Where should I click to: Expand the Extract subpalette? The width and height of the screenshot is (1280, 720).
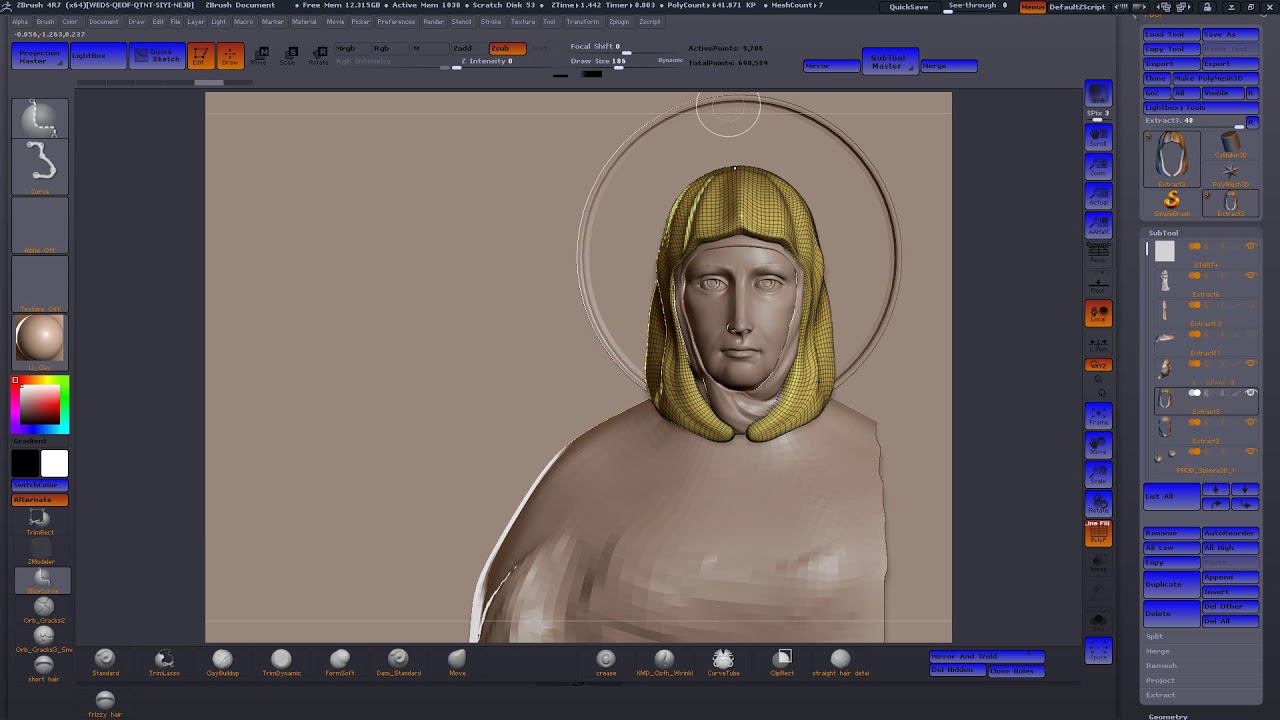[1160, 695]
